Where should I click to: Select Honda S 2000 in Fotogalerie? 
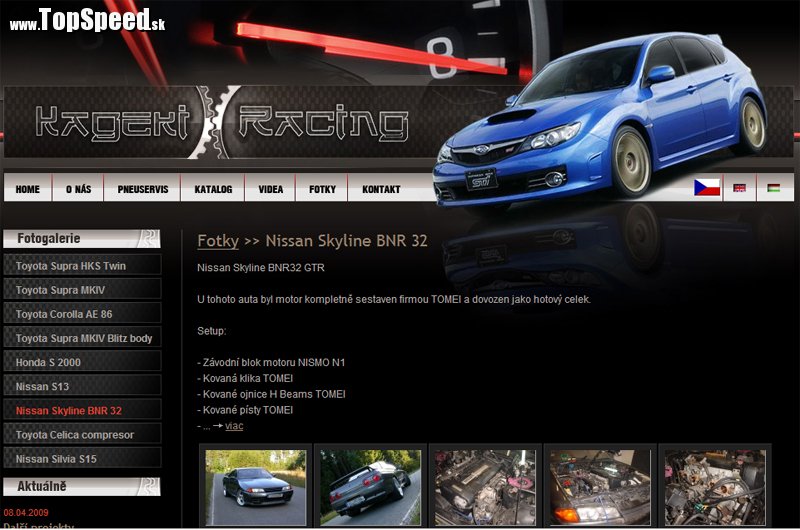click(x=82, y=362)
